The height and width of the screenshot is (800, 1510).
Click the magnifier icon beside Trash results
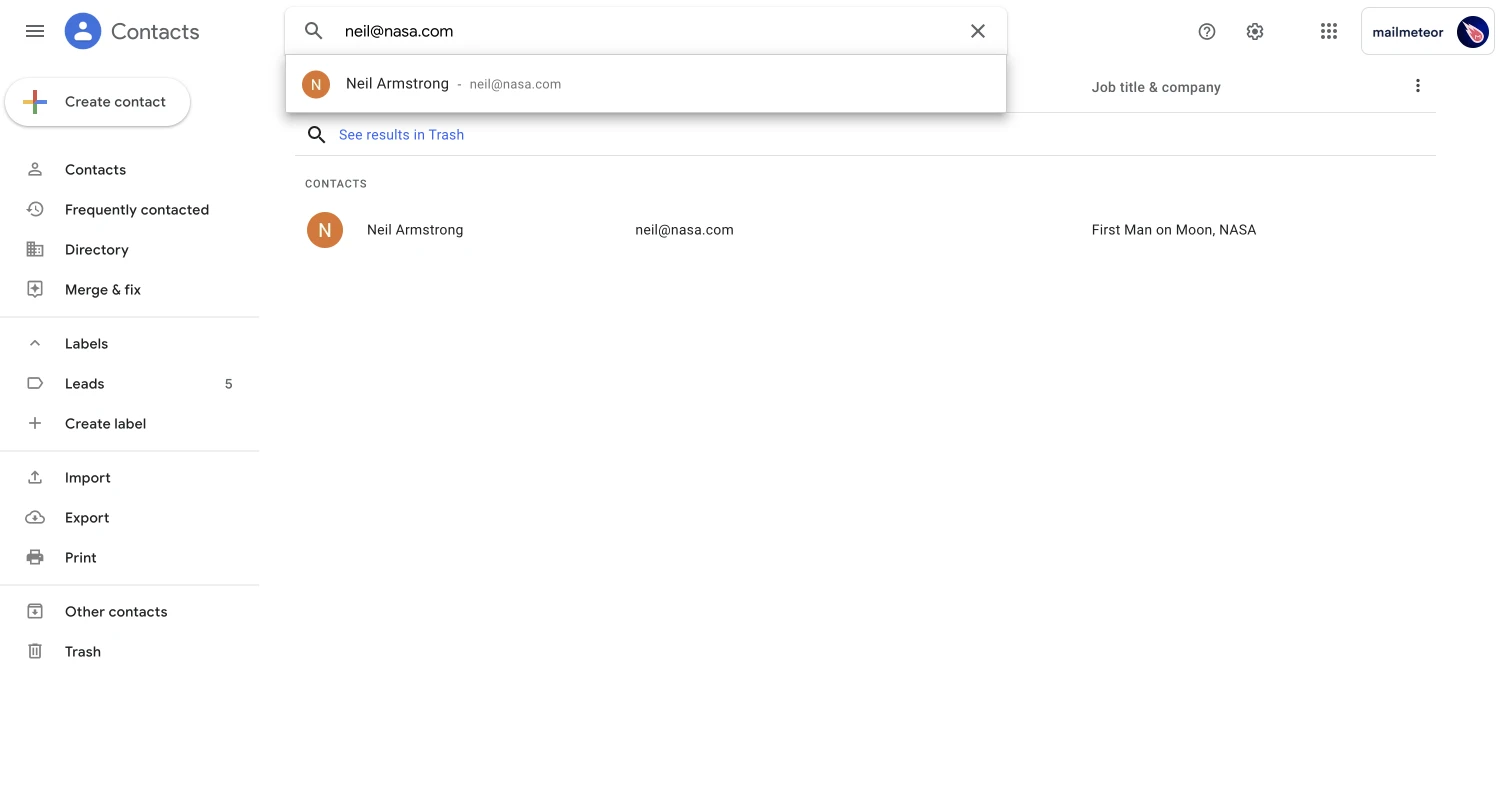point(316,135)
